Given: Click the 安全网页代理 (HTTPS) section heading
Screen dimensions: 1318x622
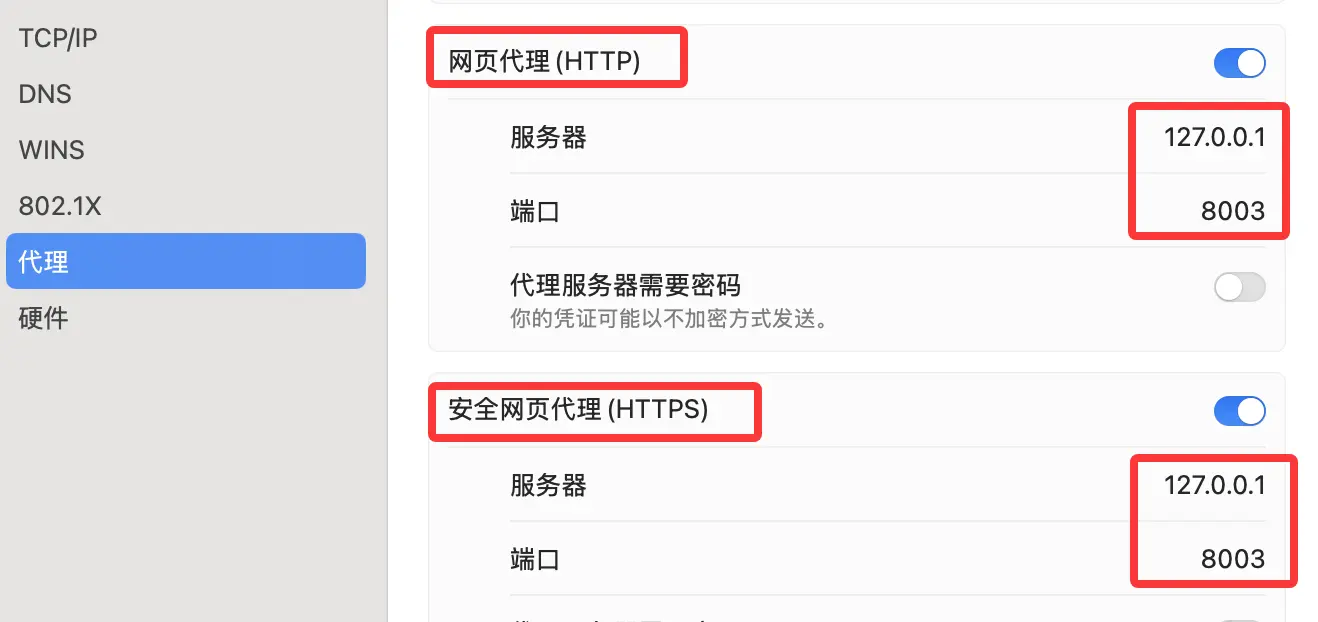Looking at the screenshot, I should tap(578, 410).
